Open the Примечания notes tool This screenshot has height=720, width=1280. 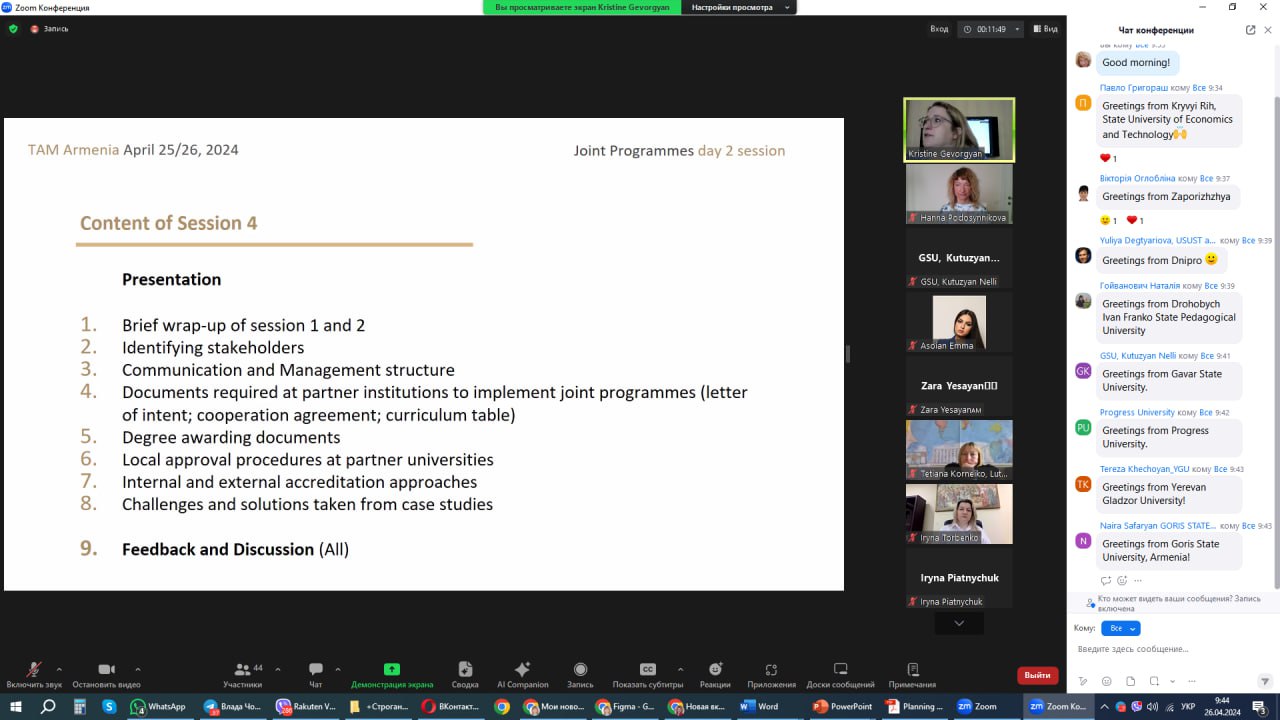point(912,674)
